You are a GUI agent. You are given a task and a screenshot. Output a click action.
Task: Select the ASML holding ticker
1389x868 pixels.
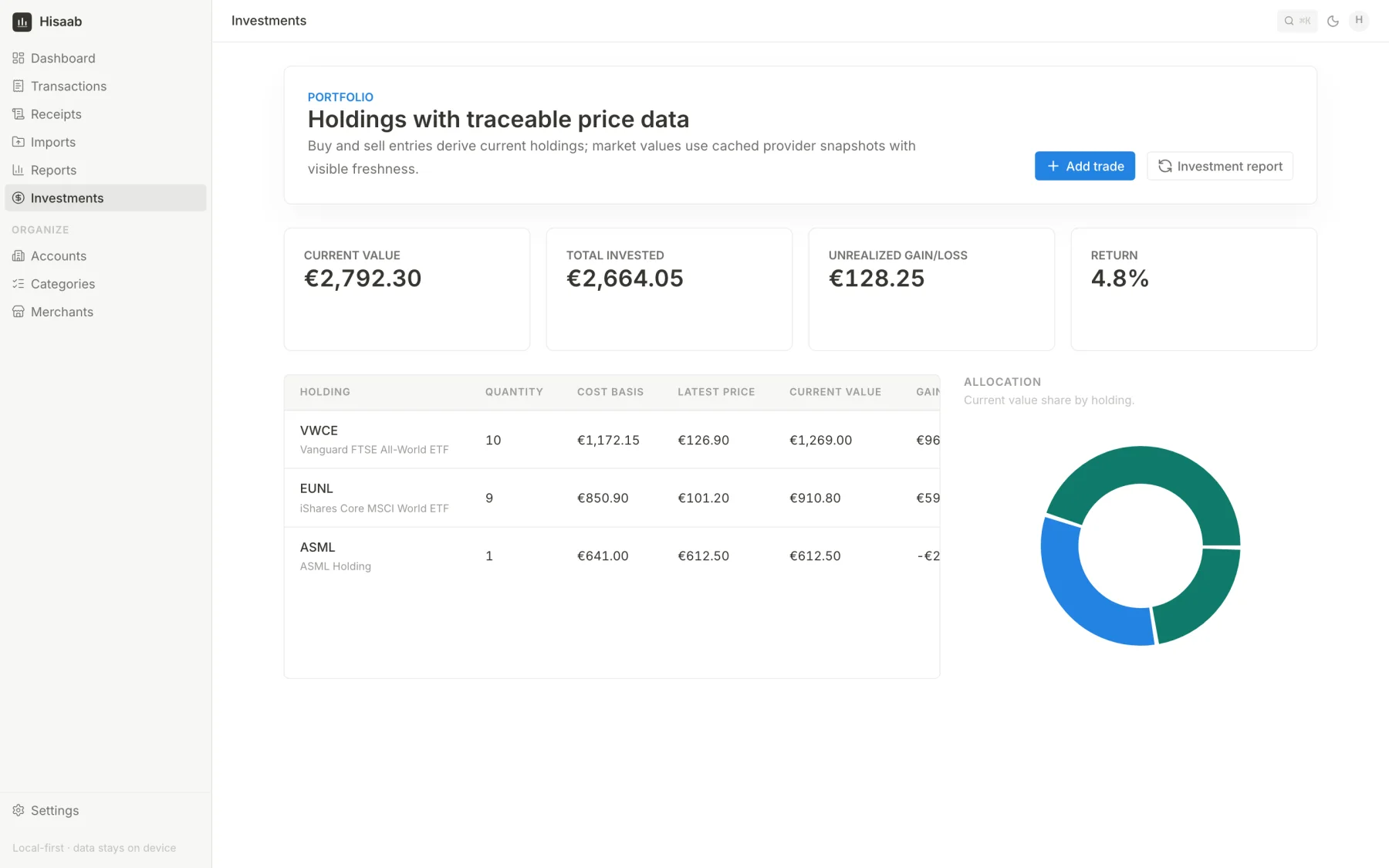317,547
